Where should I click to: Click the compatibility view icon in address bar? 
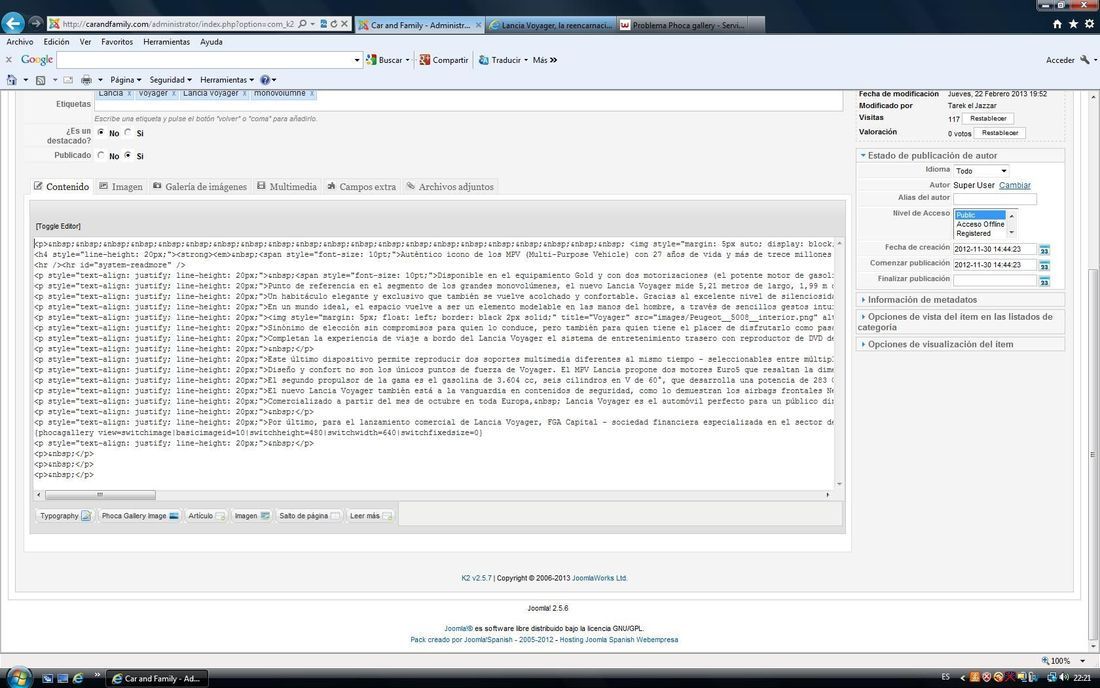point(323,24)
